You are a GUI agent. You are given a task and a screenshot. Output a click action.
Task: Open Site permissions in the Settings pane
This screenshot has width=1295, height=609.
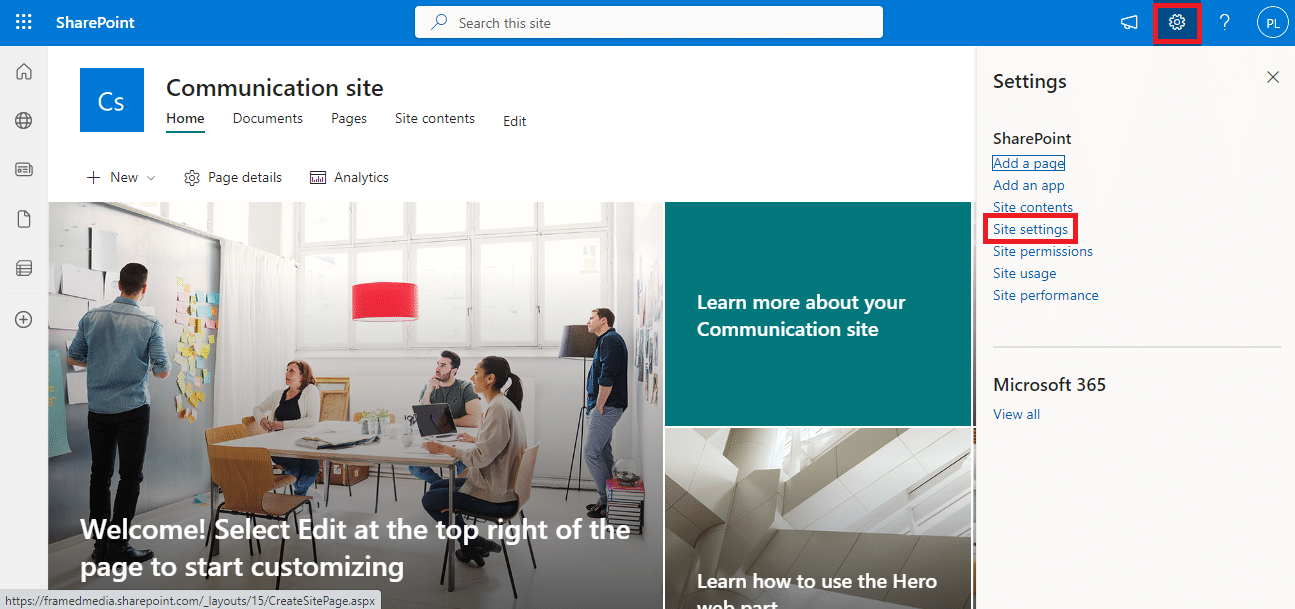coord(1042,251)
